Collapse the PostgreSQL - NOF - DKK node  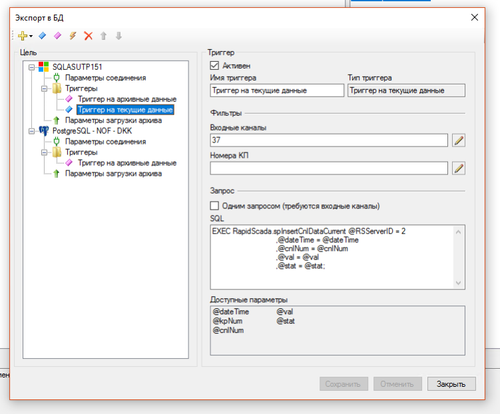pos(32,131)
